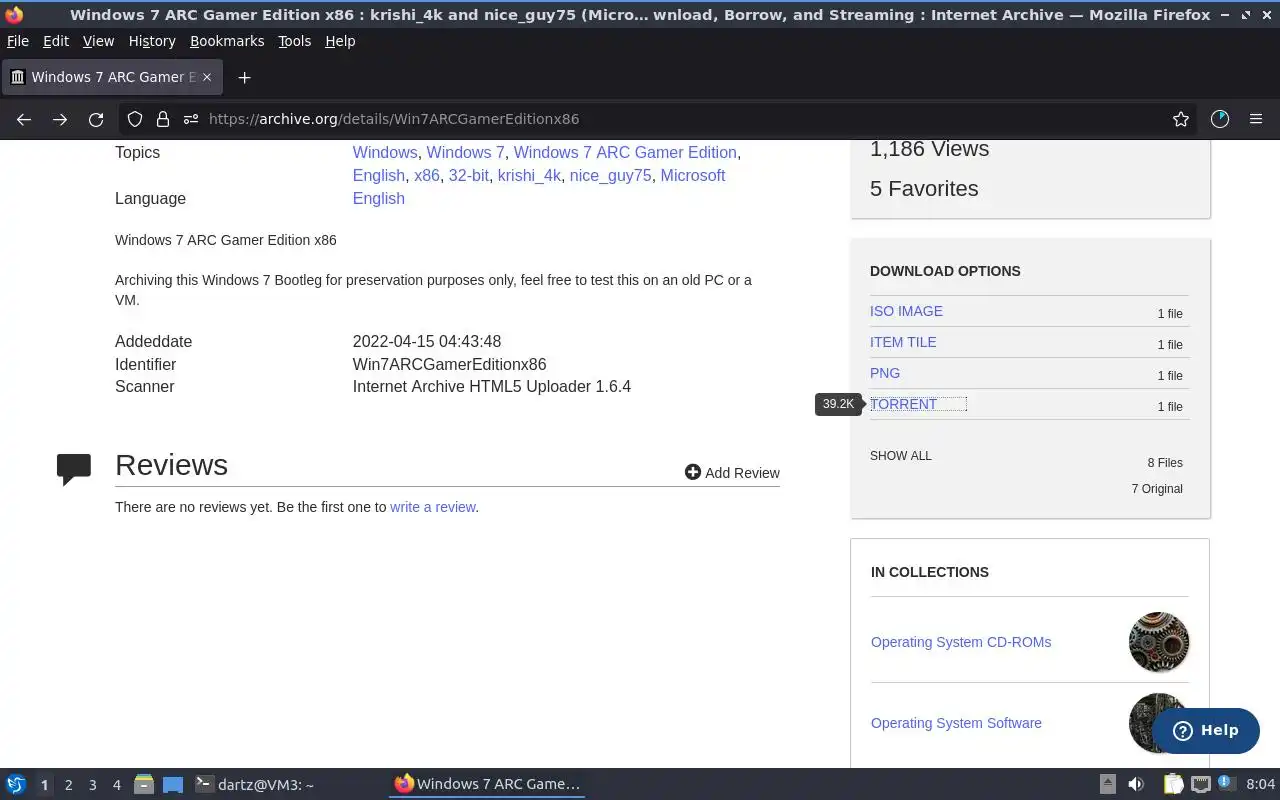Open the Microsoft topic link
Viewport: 1280px width, 800px height.
click(693, 175)
